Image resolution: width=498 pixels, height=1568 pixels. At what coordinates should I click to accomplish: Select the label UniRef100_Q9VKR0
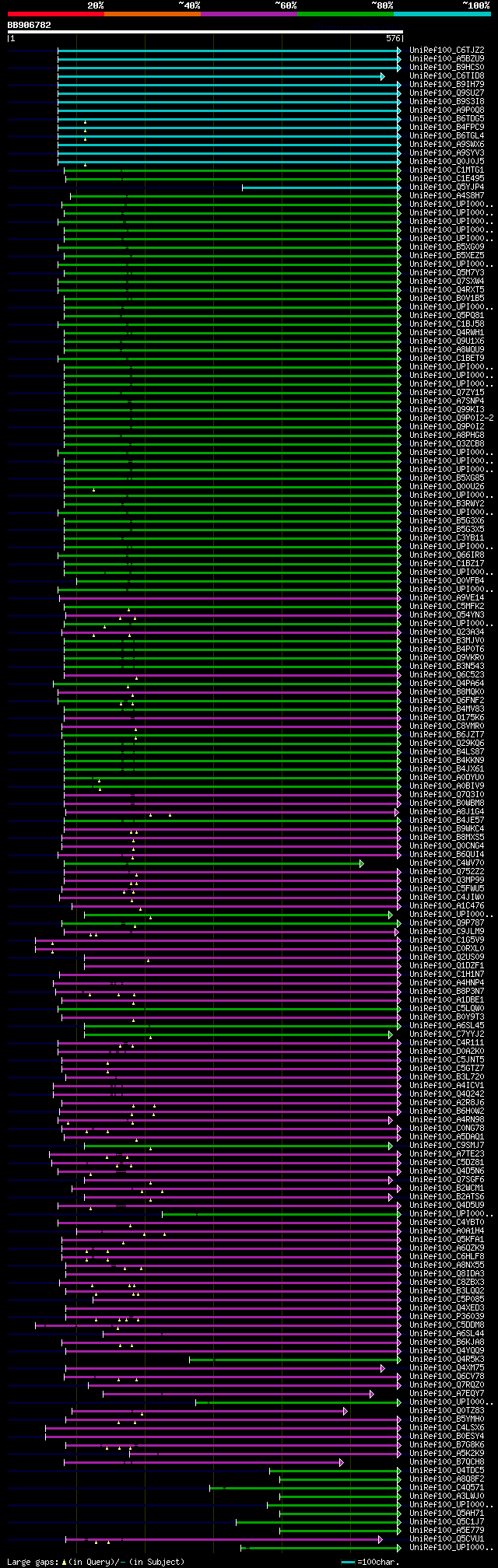[447, 658]
